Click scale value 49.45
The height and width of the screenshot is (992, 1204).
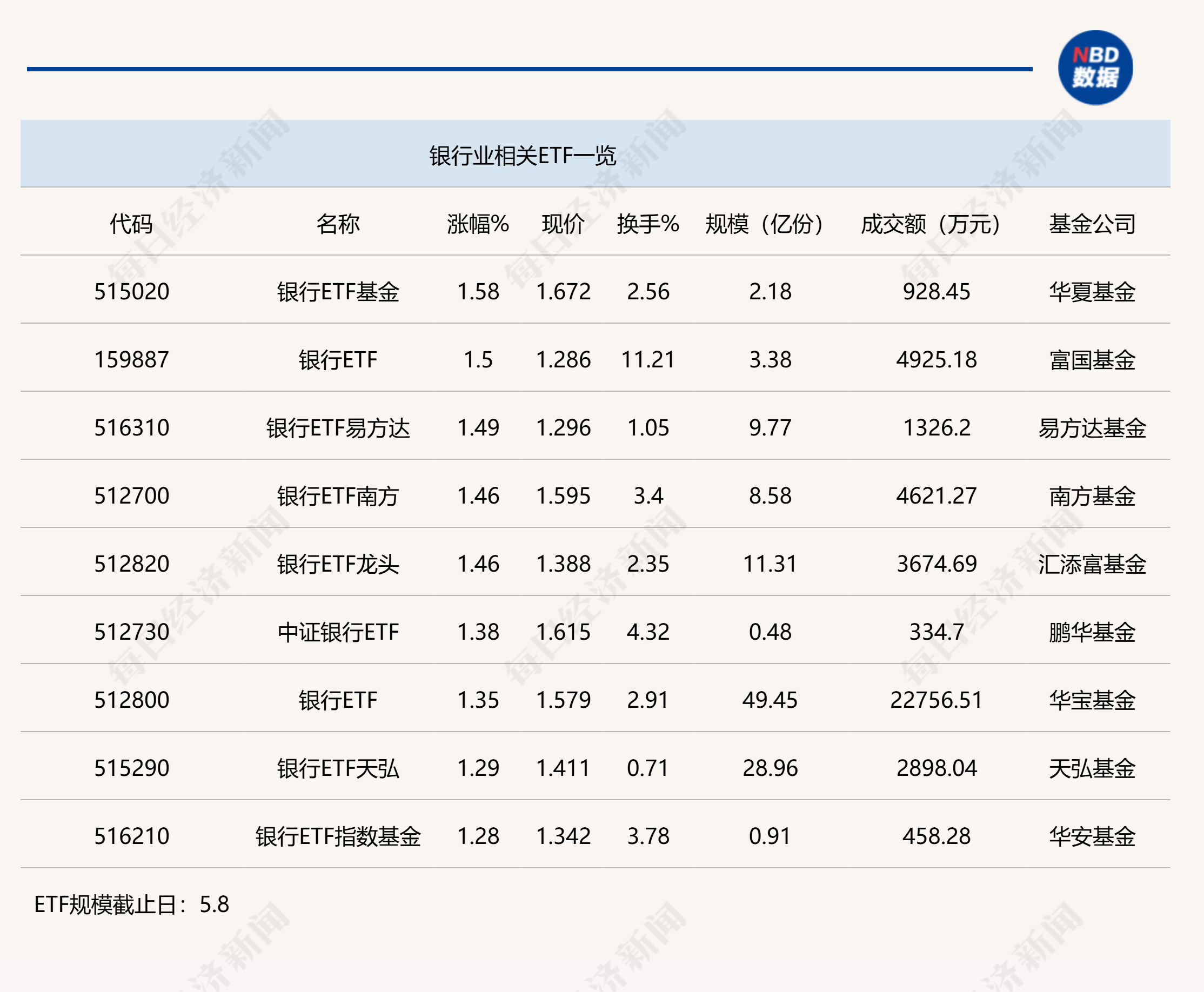click(x=770, y=700)
